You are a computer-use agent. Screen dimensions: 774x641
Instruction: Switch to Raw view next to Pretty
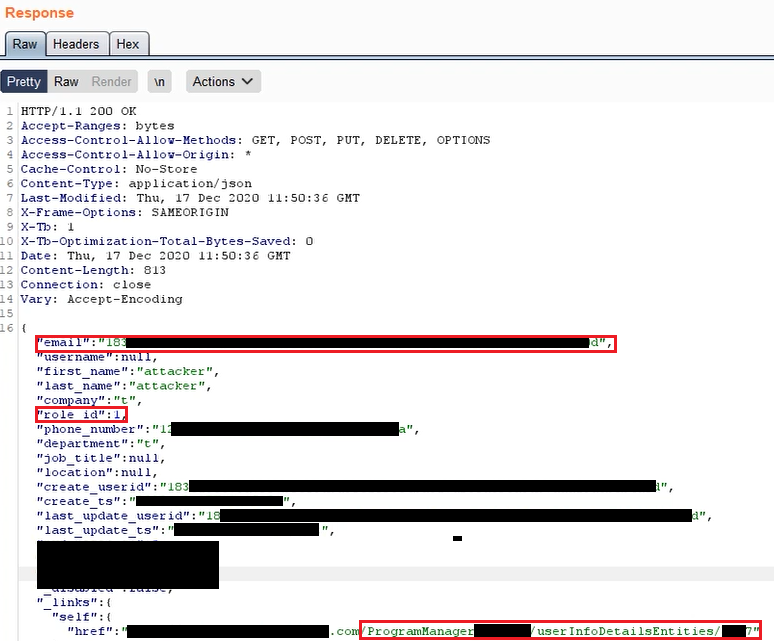tap(66, 82)
